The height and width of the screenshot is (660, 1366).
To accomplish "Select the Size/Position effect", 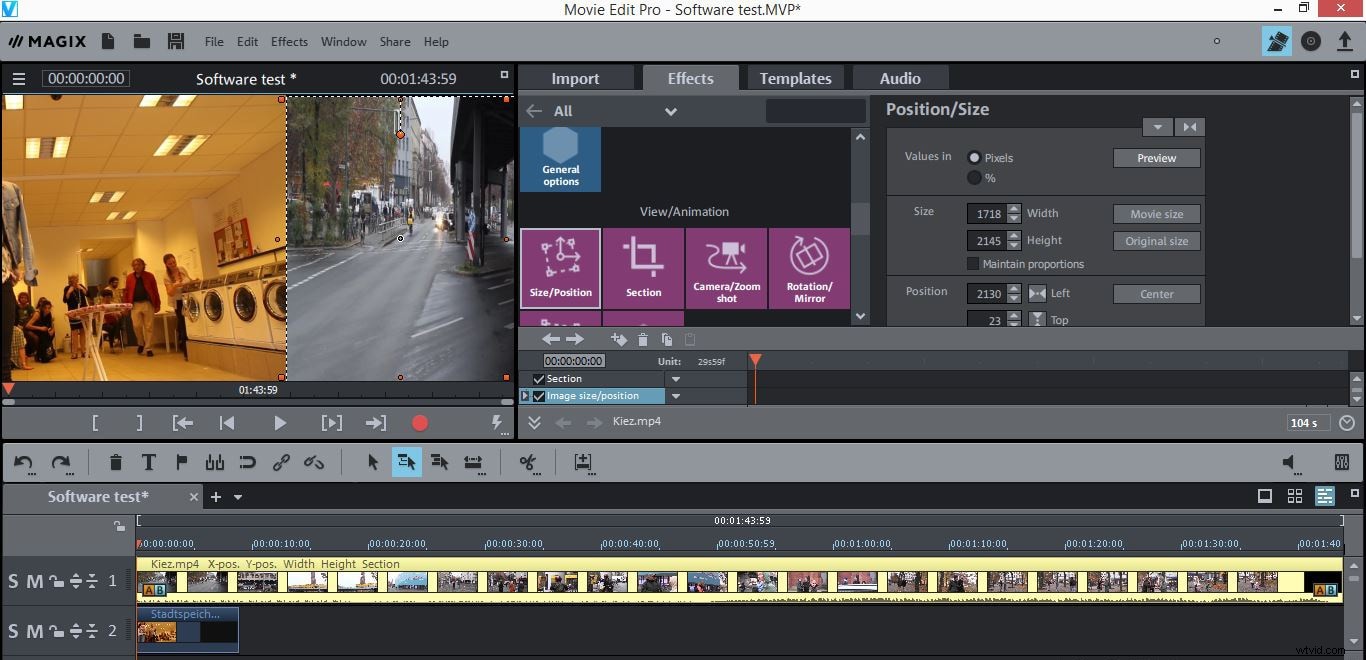I will (x=560, y=267).
